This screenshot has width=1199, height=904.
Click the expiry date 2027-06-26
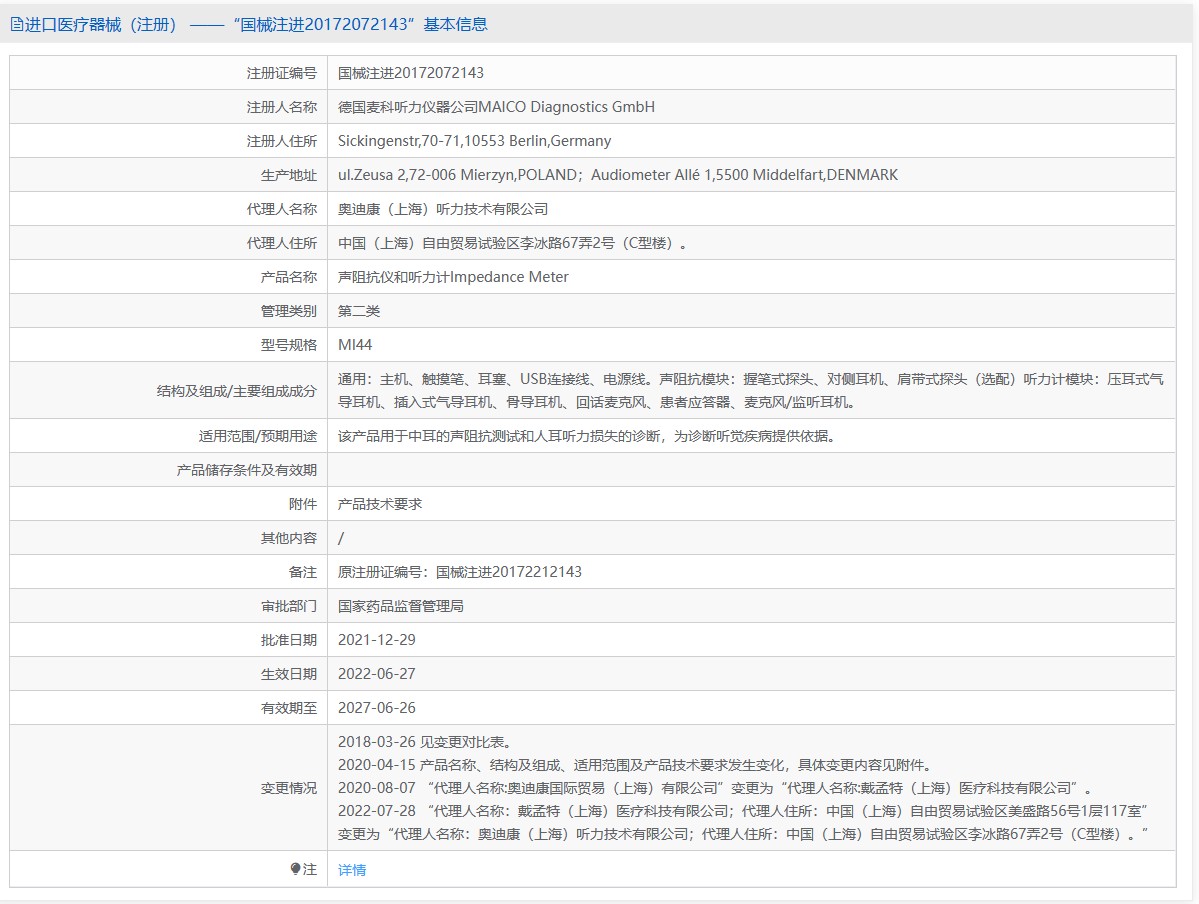click(x=376, y=708)
